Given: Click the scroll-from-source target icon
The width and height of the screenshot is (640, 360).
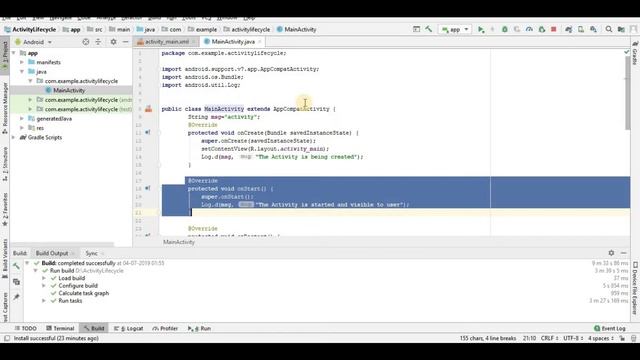Looking at the screenshot, I should [x=86, y=42].
